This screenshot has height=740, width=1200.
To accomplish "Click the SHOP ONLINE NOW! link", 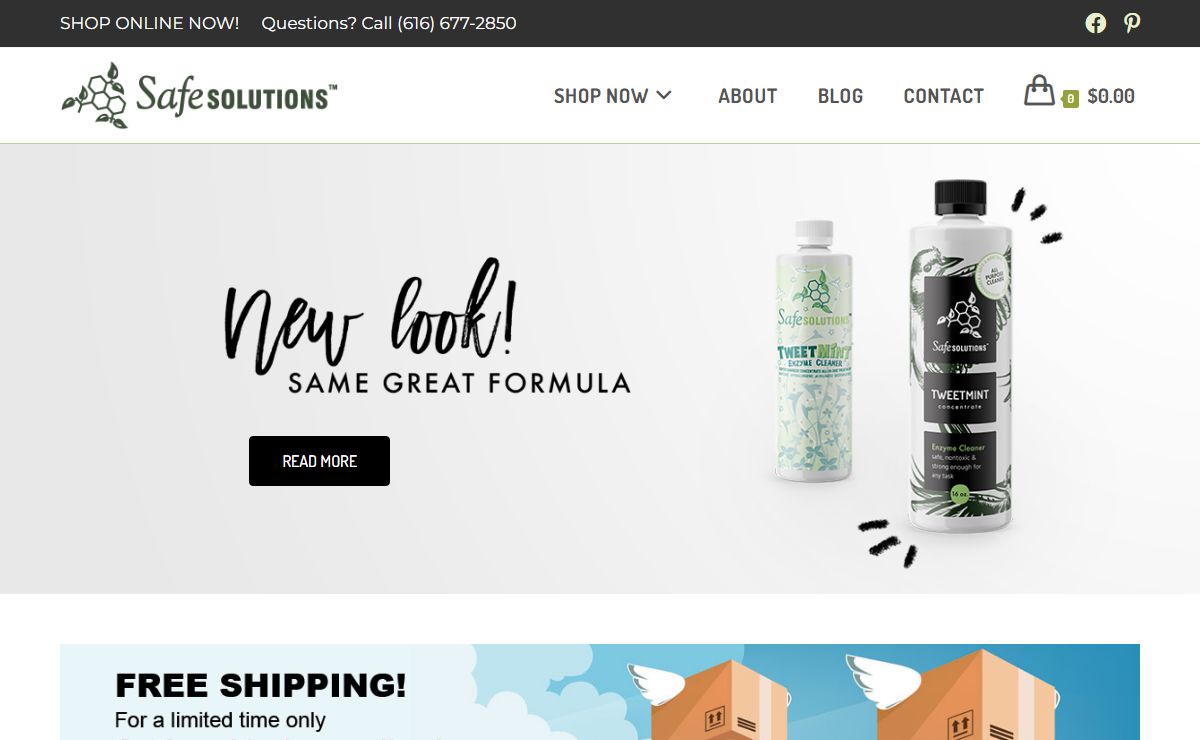I will tap(149, 23).
